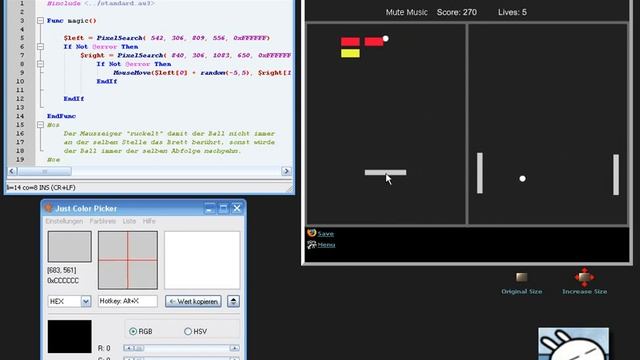Click the yellow brick in the game
Viewport: 640px width, 360px height.
point(350,53)
